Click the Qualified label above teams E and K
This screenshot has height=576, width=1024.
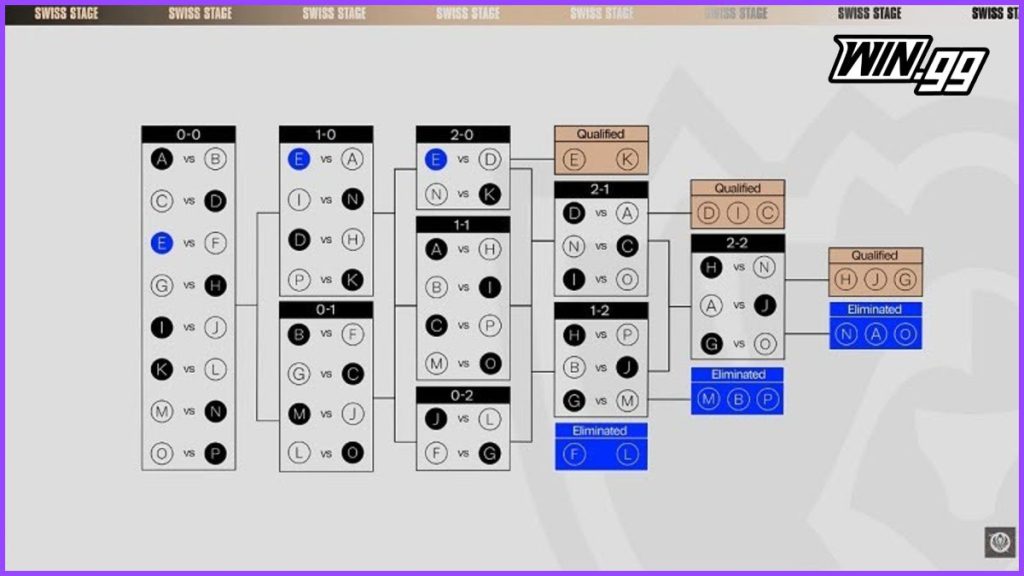pos(601,134)
